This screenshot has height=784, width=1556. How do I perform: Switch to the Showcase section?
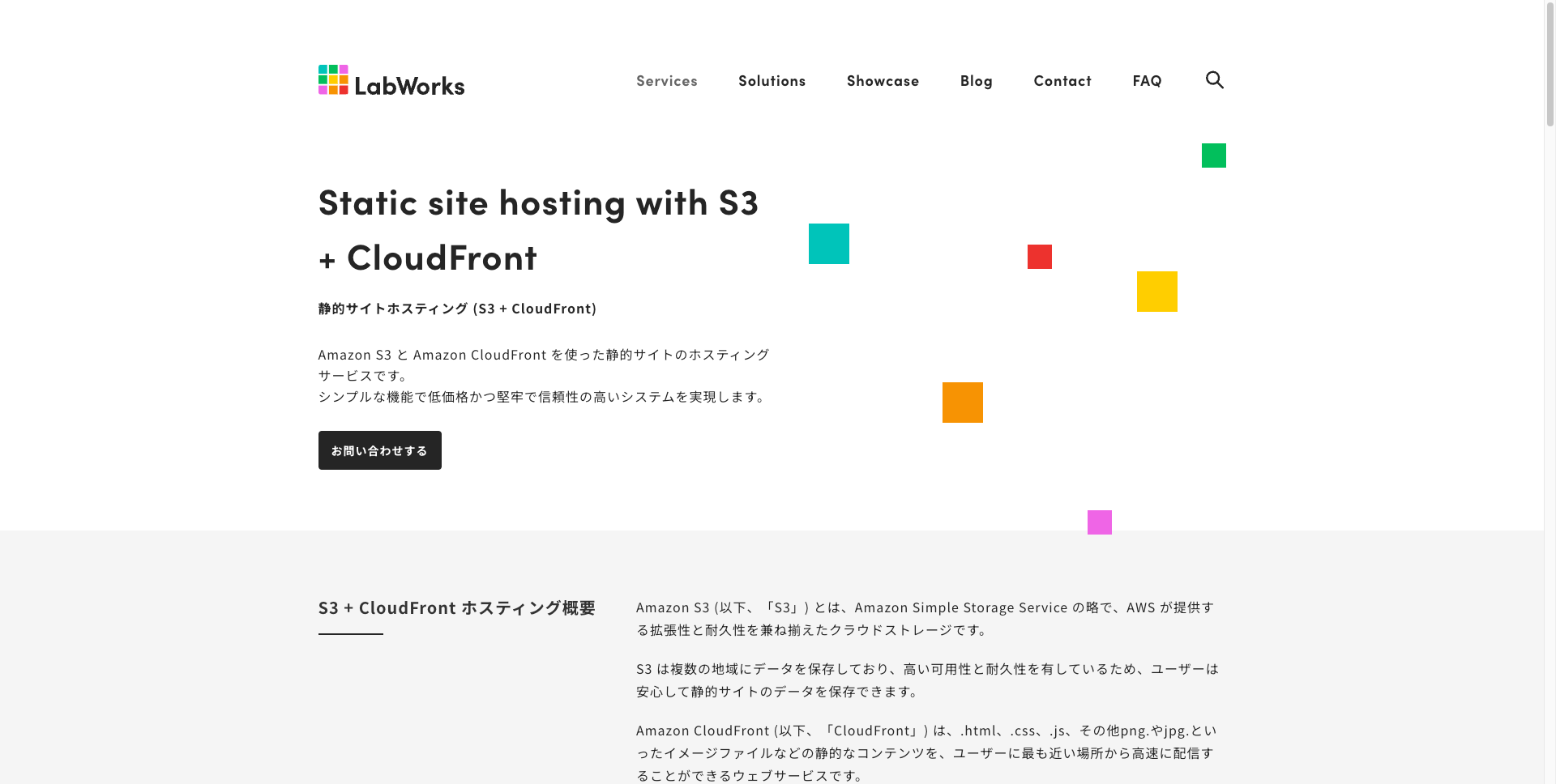tap(883, 80)
